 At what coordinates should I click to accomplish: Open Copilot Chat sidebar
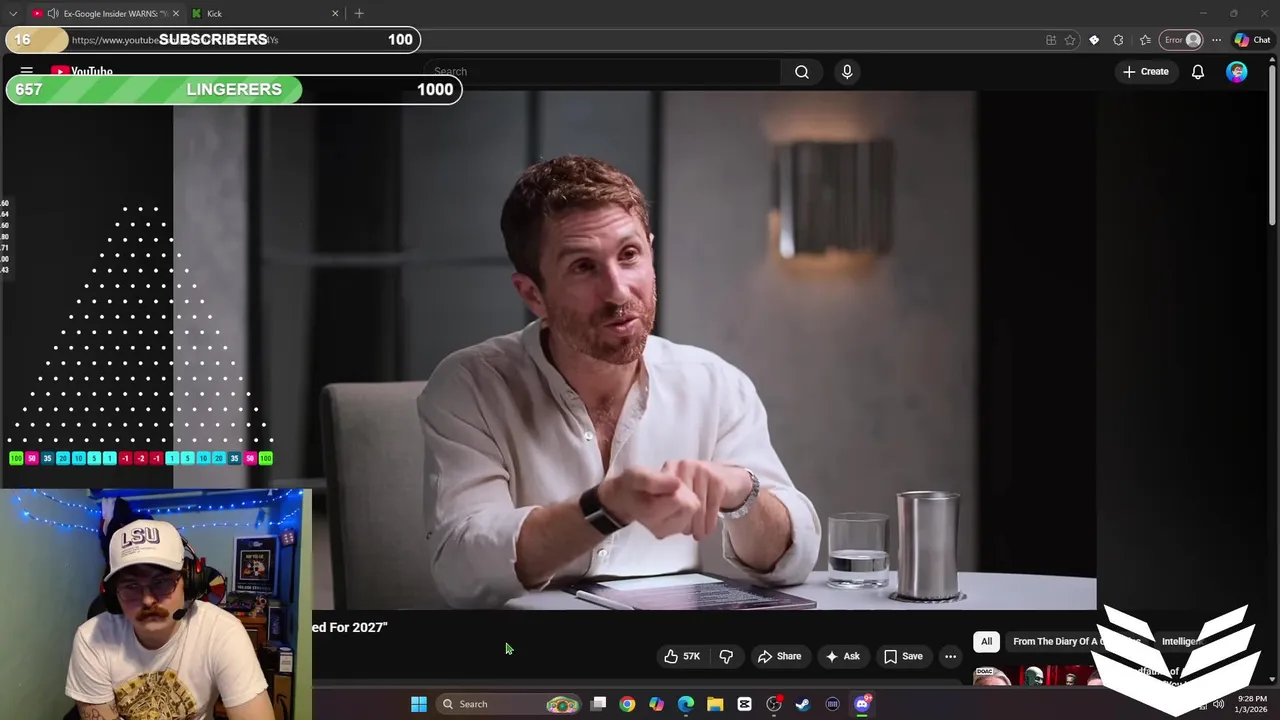point(1252,40)
